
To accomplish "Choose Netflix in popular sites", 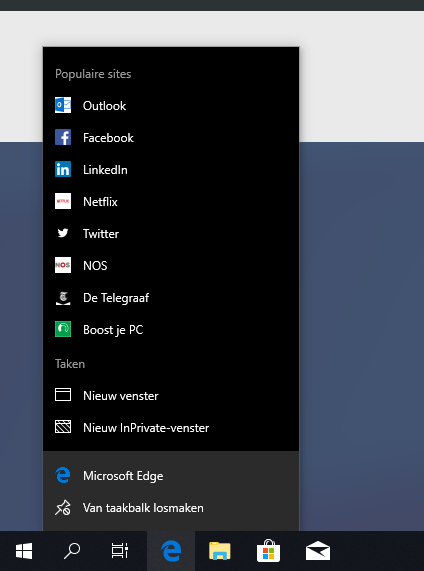I will click(171, 202).
